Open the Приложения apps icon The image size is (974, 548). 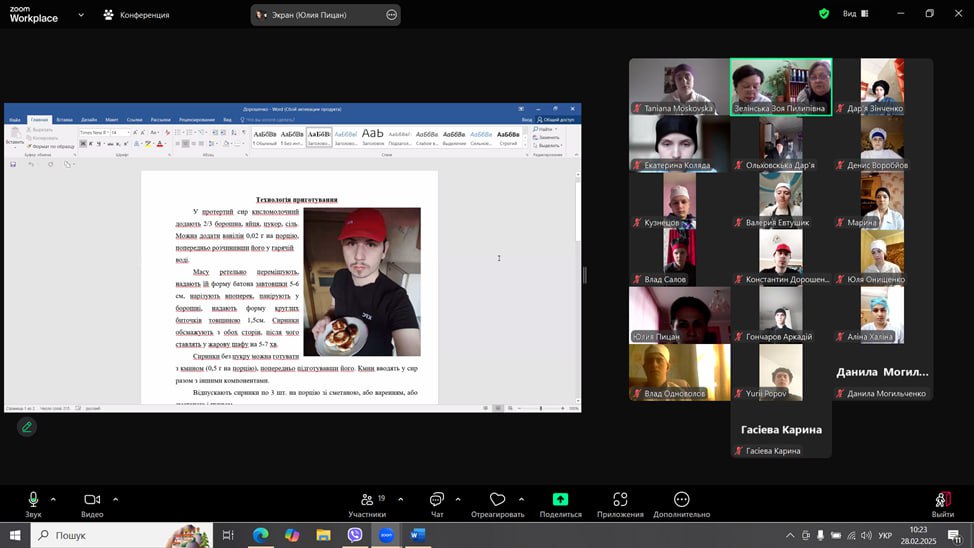point(620,500)
